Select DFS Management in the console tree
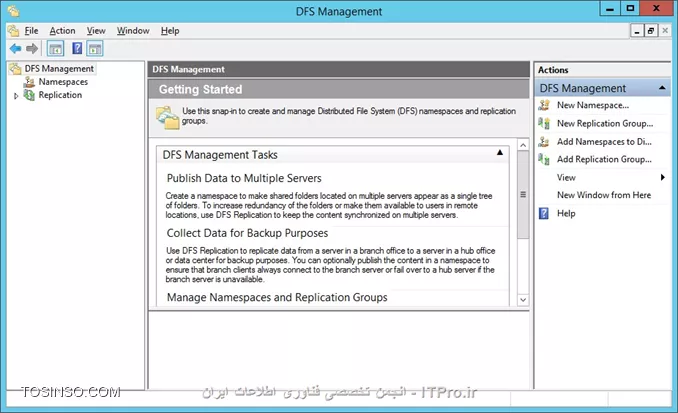Viewport: 678px width, 413px height. tap(59, 69)
